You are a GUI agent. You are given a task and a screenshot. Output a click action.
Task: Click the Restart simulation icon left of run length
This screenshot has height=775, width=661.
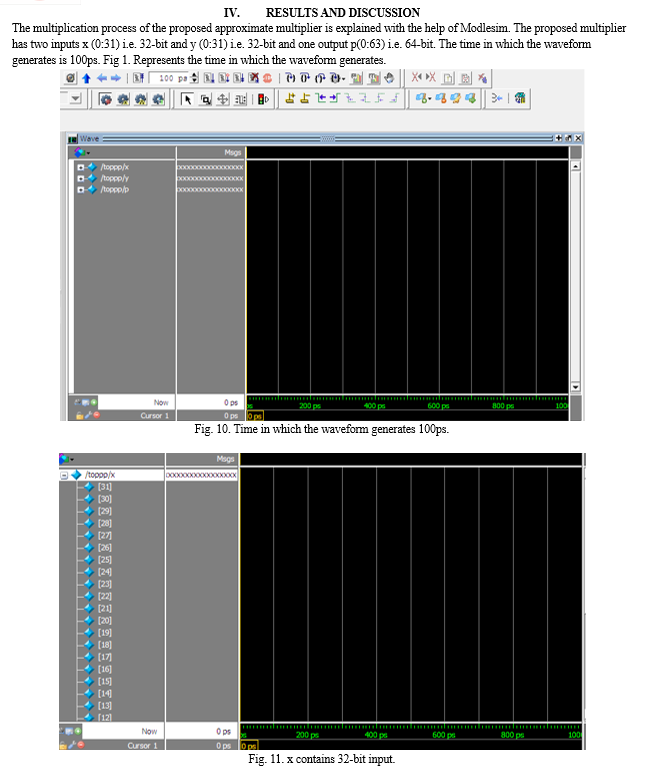pos(138,78)
